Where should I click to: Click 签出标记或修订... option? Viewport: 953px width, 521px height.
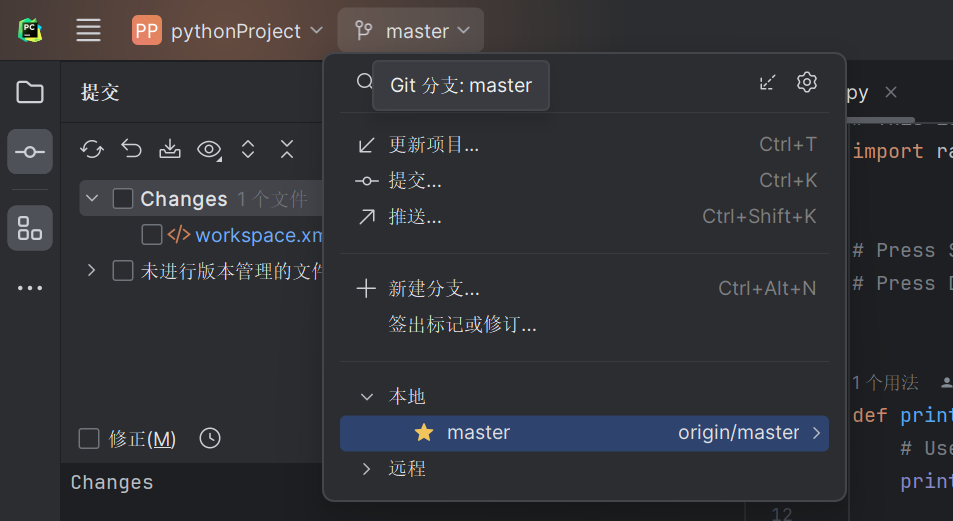[462, 325]
